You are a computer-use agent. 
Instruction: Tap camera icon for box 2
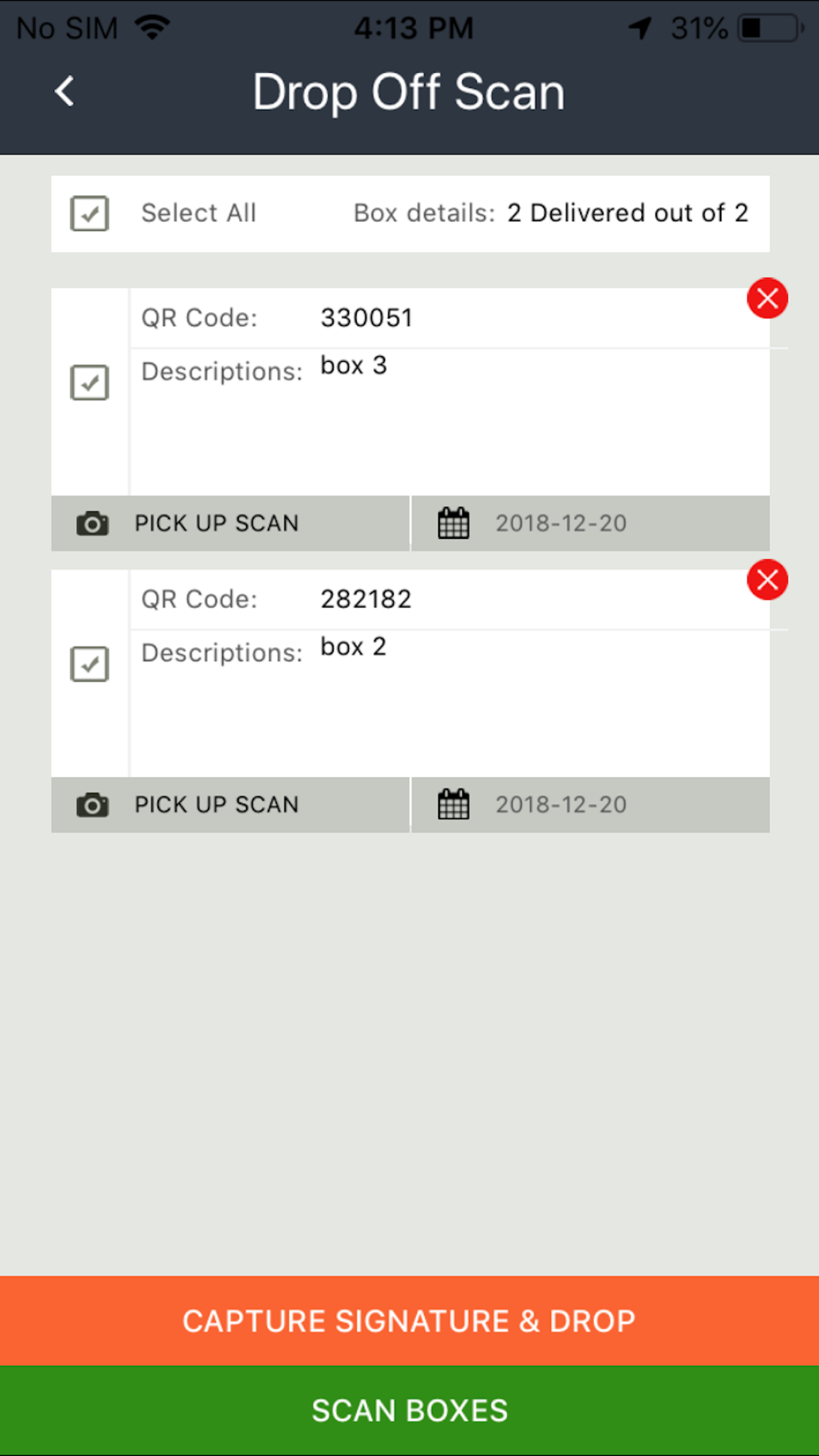coord(93,805)
